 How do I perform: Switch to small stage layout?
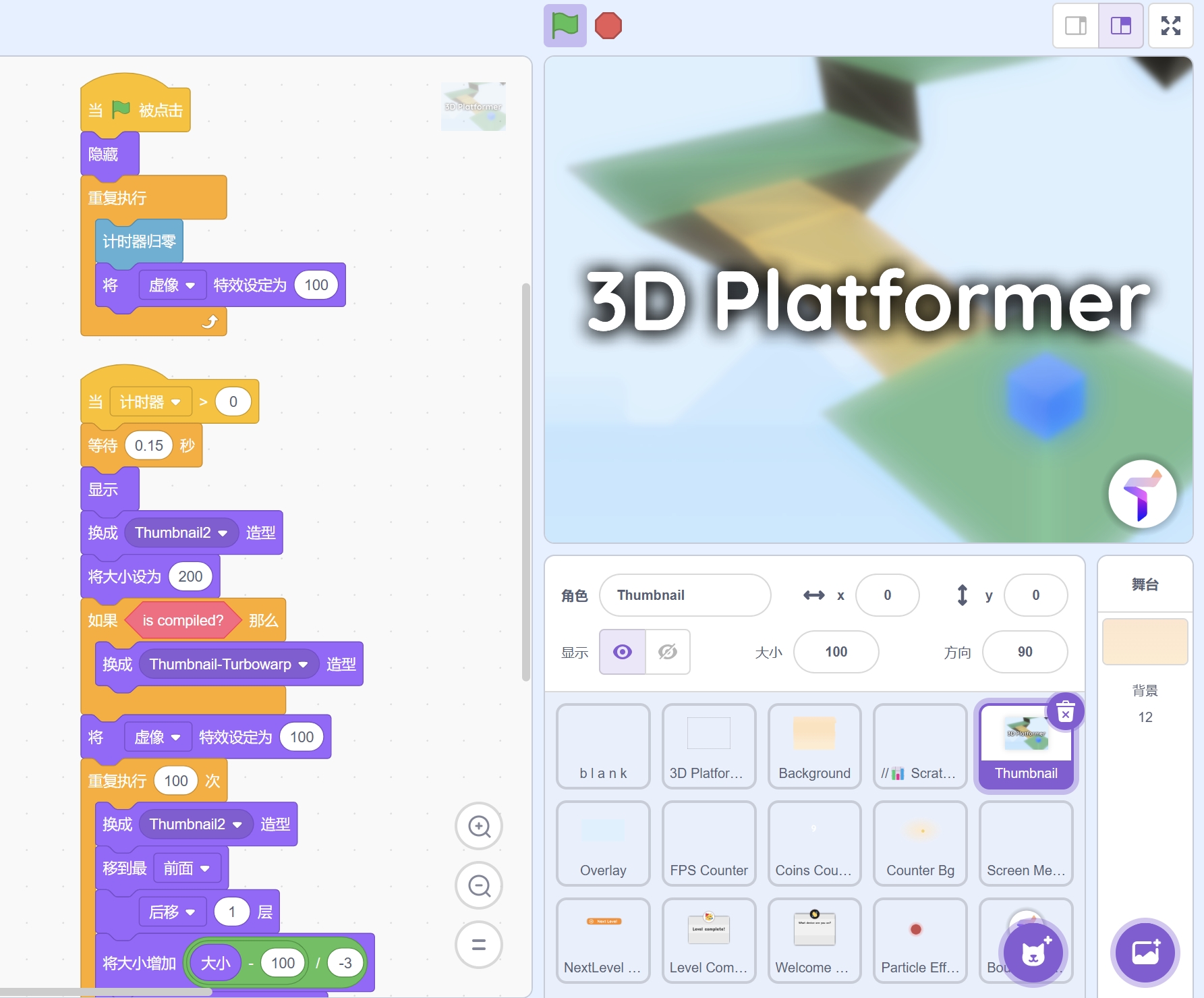pyautogui.click(x=1076, y=26)
